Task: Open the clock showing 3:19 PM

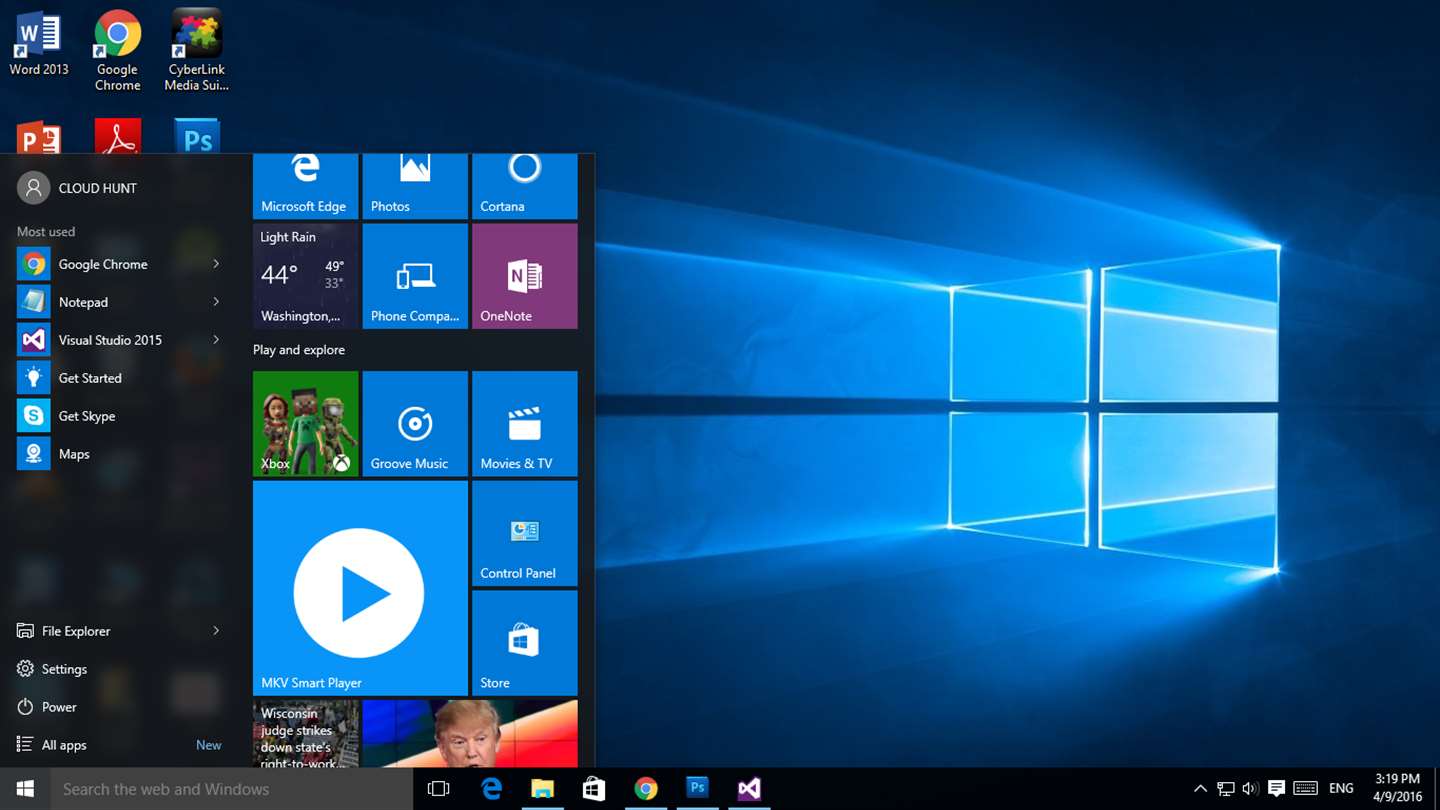Action: 1397,788
